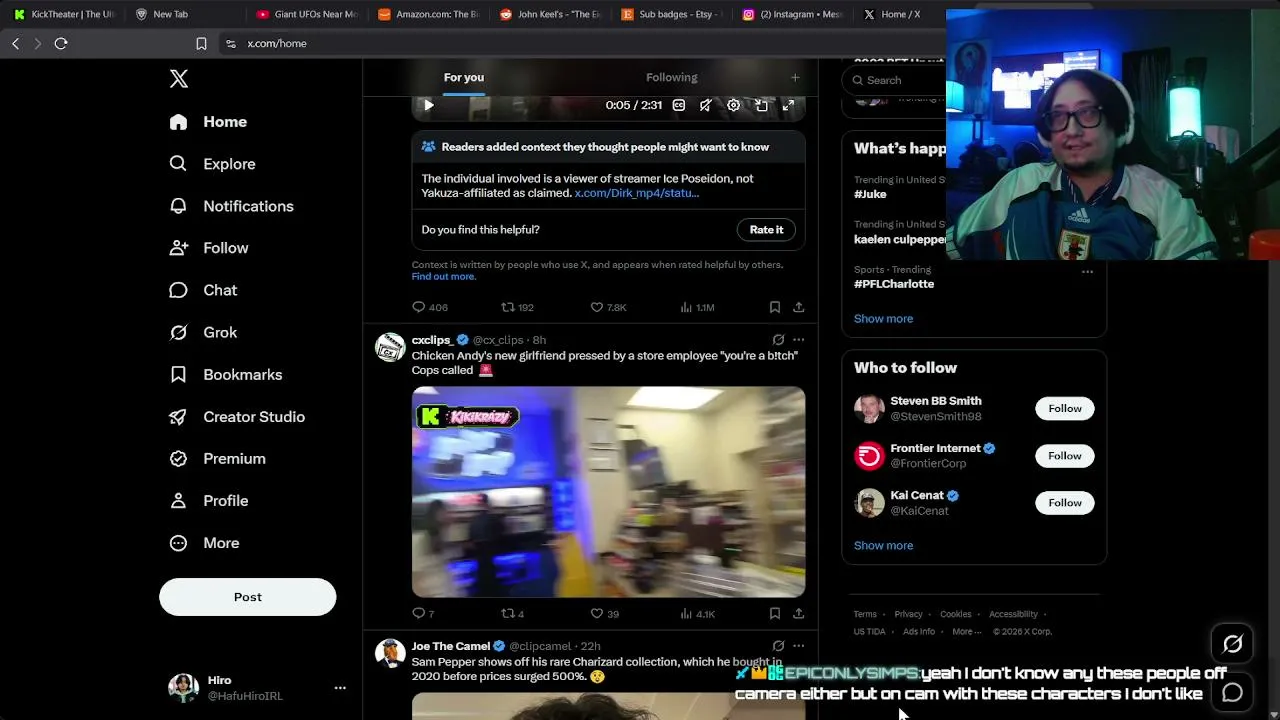Click the X logo in the sidebar
Viewport: 1280px width, 720px height.
tap(179, 79)
